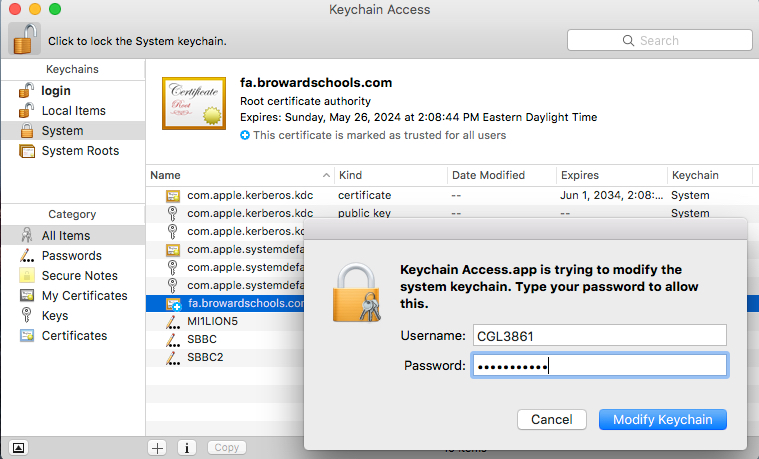Click the certificate expiry date line

(419, 117)
